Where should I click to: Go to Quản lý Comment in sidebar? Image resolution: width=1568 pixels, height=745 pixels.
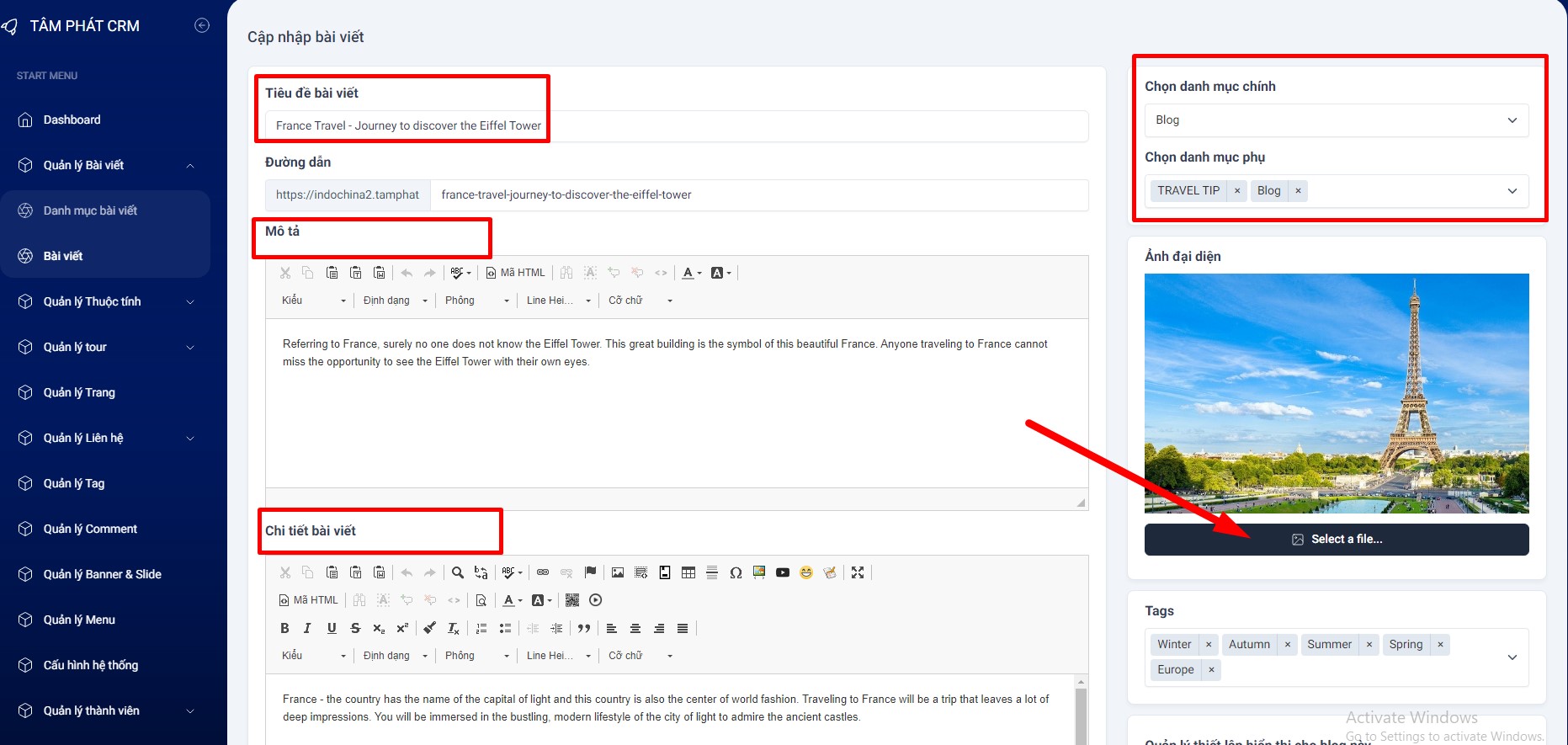tap(90, 529)
